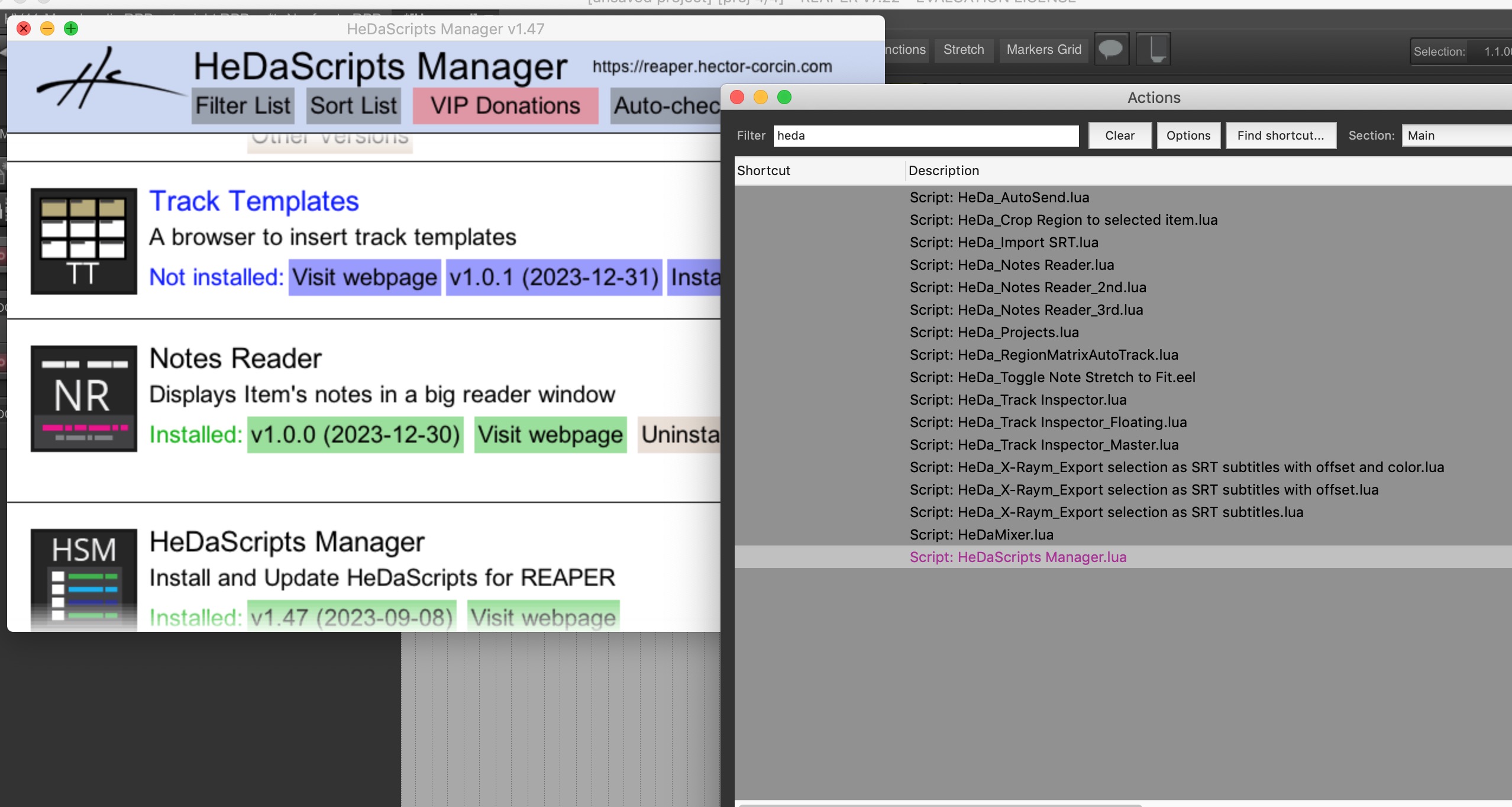Screen dimensions: 1512x807
Task: Clear the Actions filter field
Action: pos(1119,135)
